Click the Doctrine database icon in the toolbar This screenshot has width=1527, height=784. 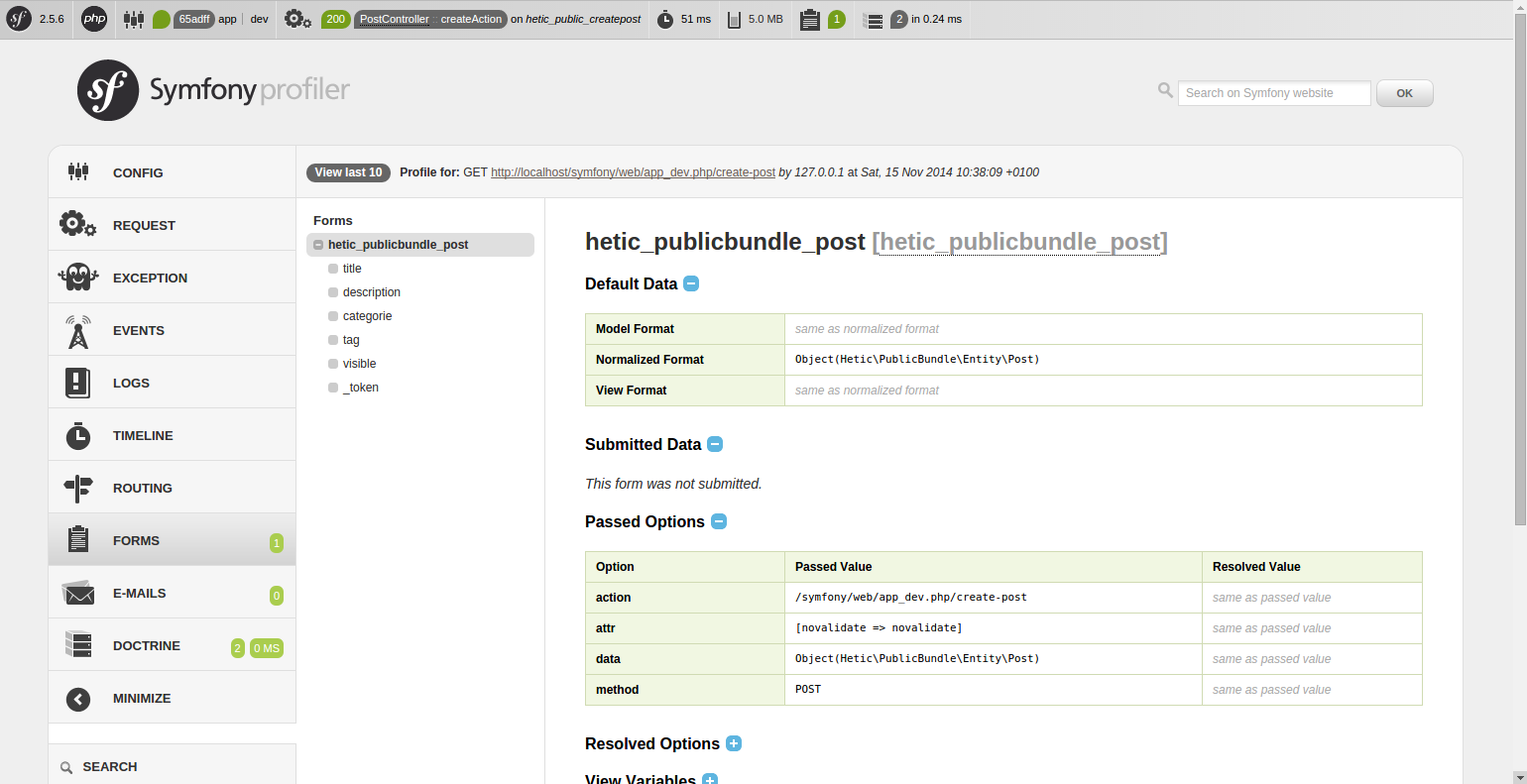click(x=873, y=20)
